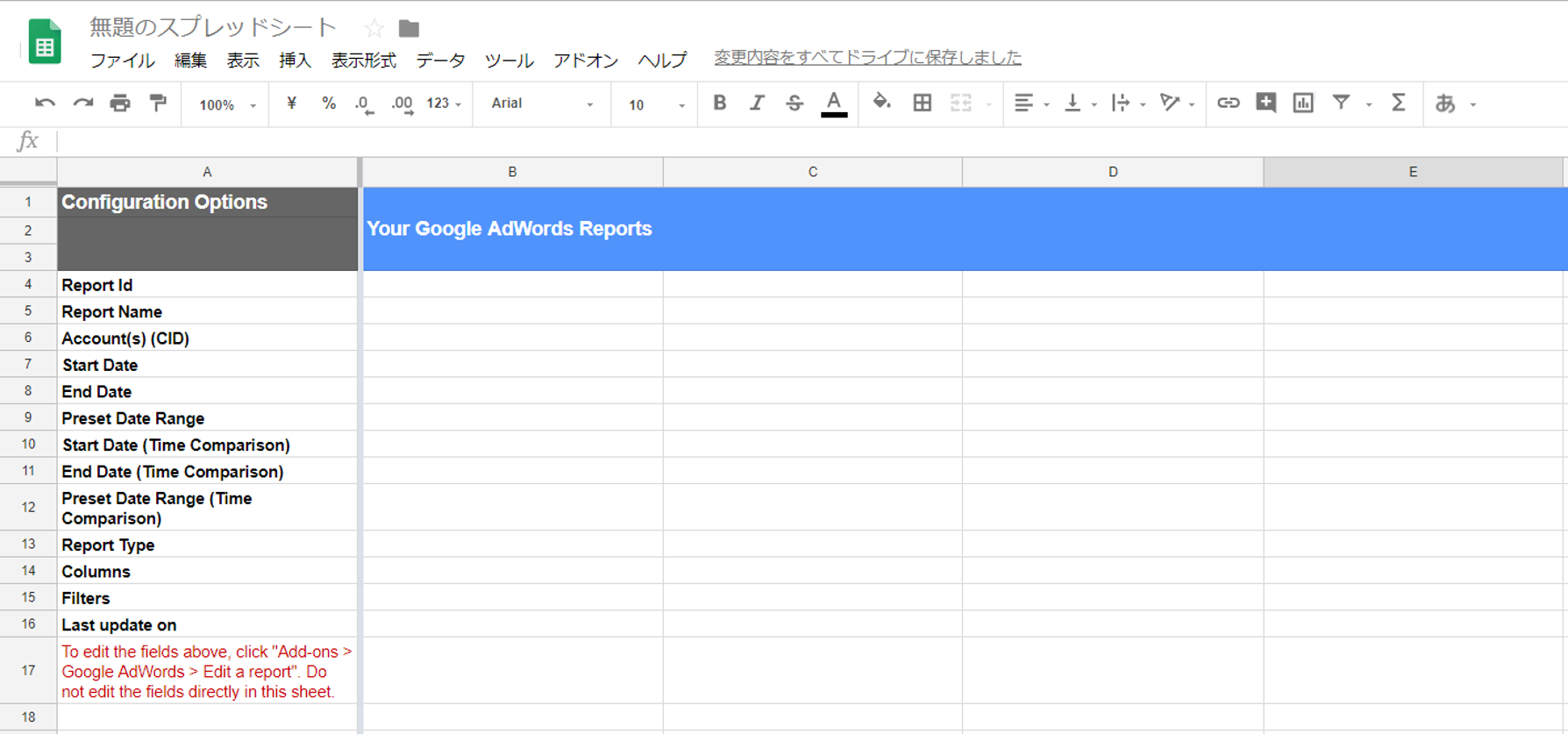
Task: Open Functions sigma icon
Action: pyautogui.click(x=1399, y=103)
